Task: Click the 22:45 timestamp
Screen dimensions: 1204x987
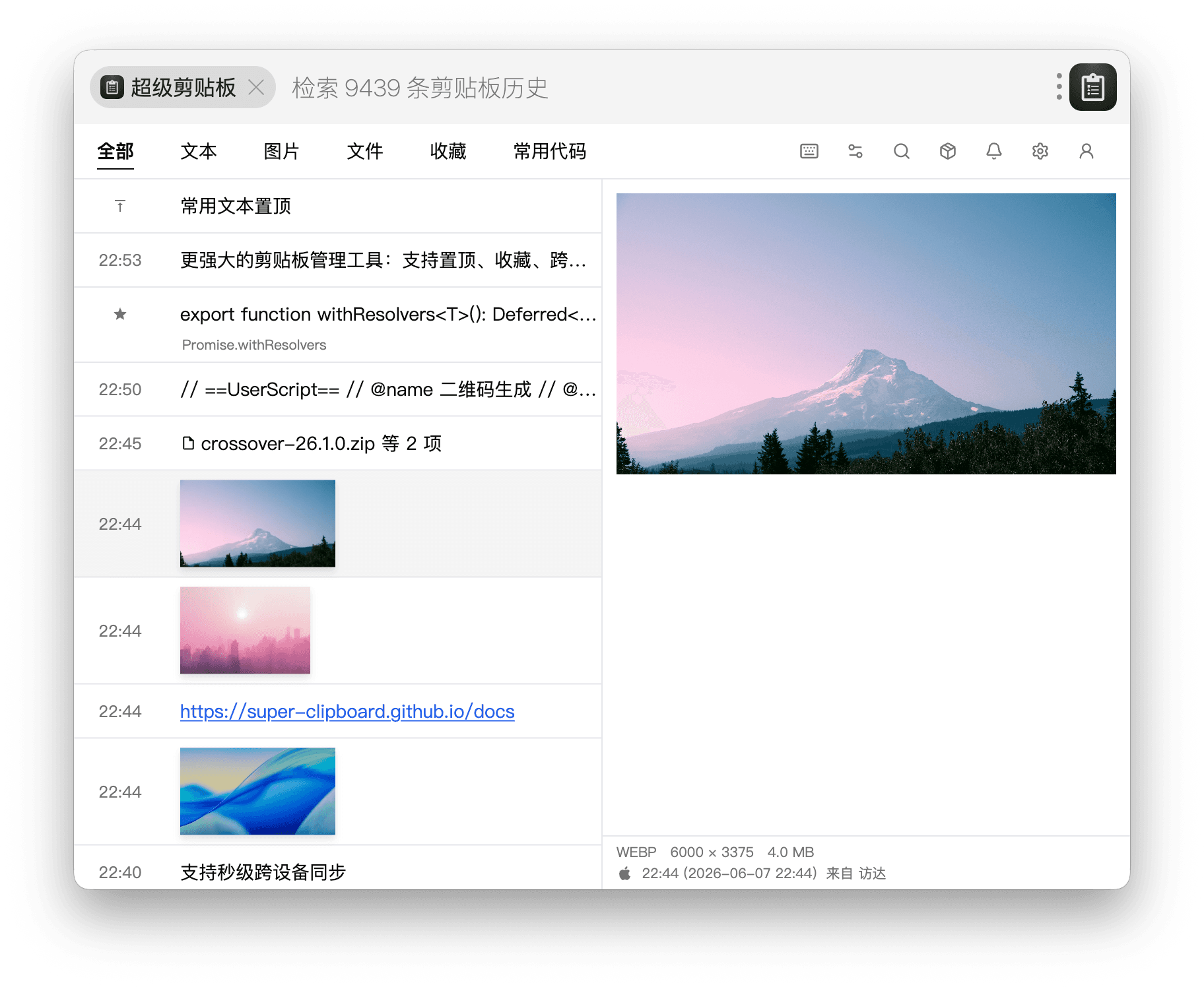Action: (x=119, y=443)
